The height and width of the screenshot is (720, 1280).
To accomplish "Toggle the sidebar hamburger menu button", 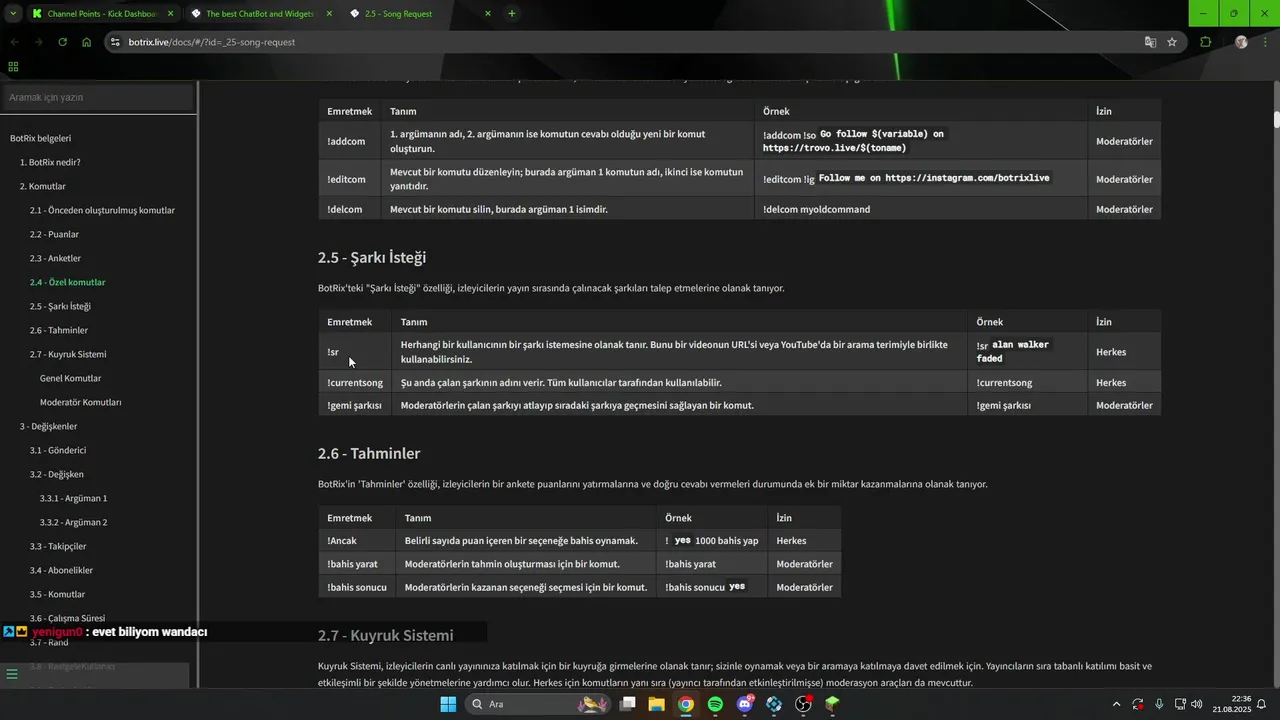I will tap(12, 674).
